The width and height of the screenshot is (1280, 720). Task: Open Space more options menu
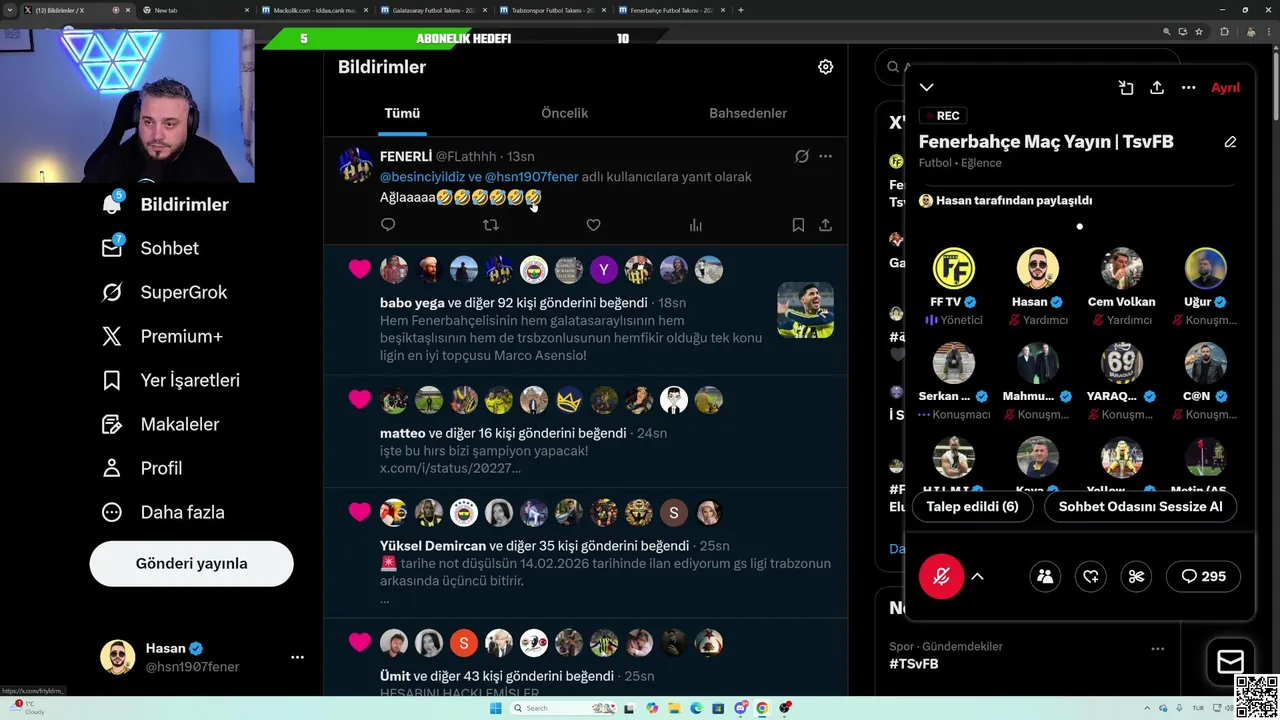pos(1188,88)
